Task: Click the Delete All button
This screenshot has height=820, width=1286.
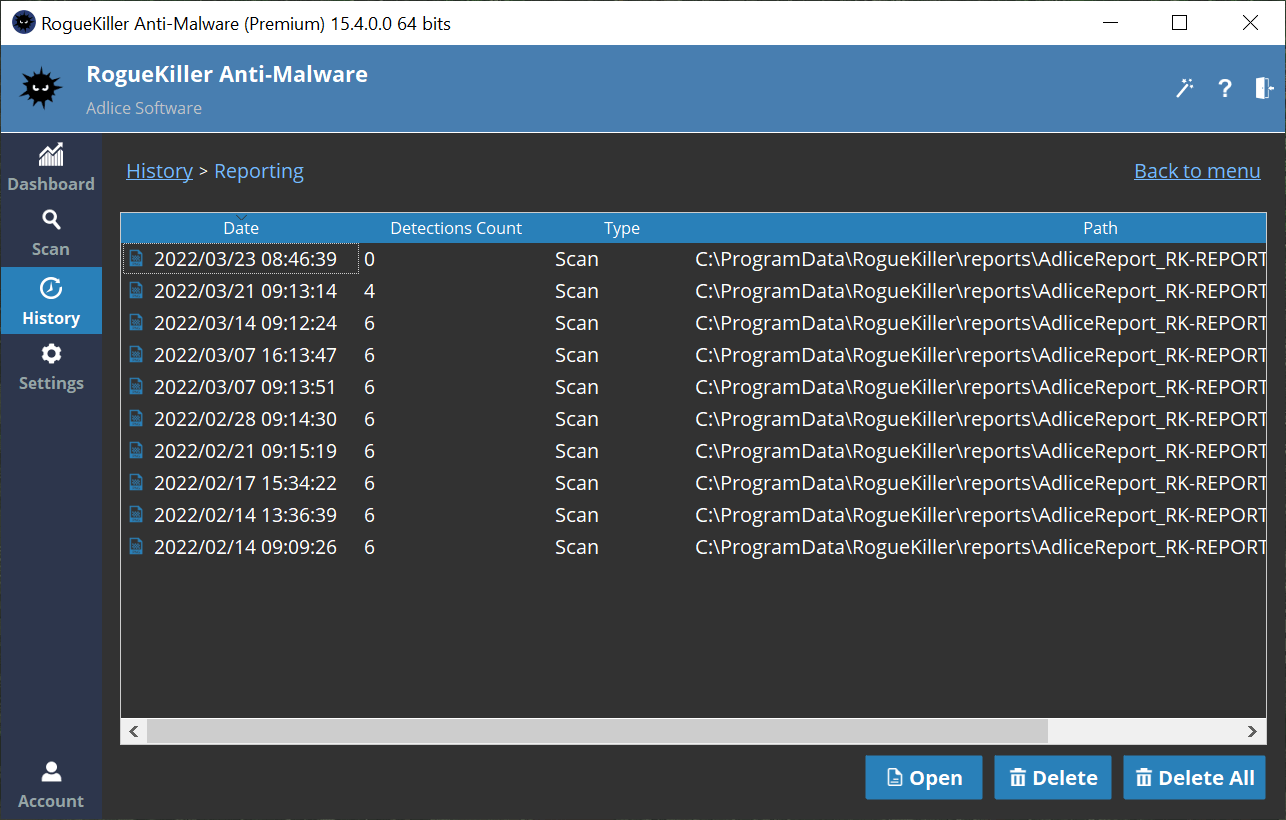Action: (1194, 778)
